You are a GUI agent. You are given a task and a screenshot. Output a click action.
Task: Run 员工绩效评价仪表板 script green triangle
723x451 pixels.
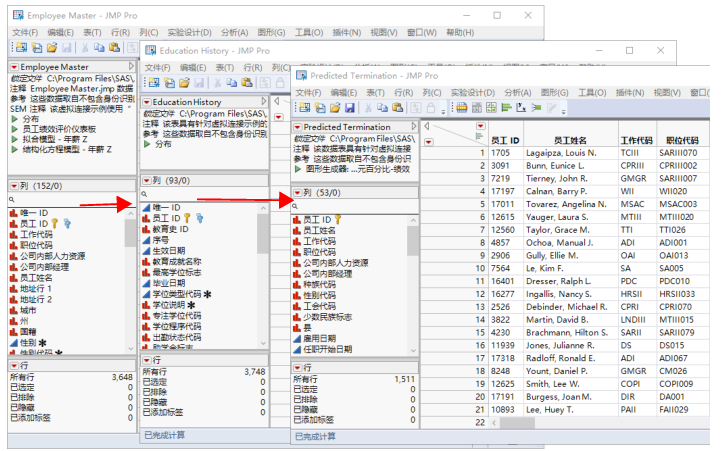[x=15, y=129]
